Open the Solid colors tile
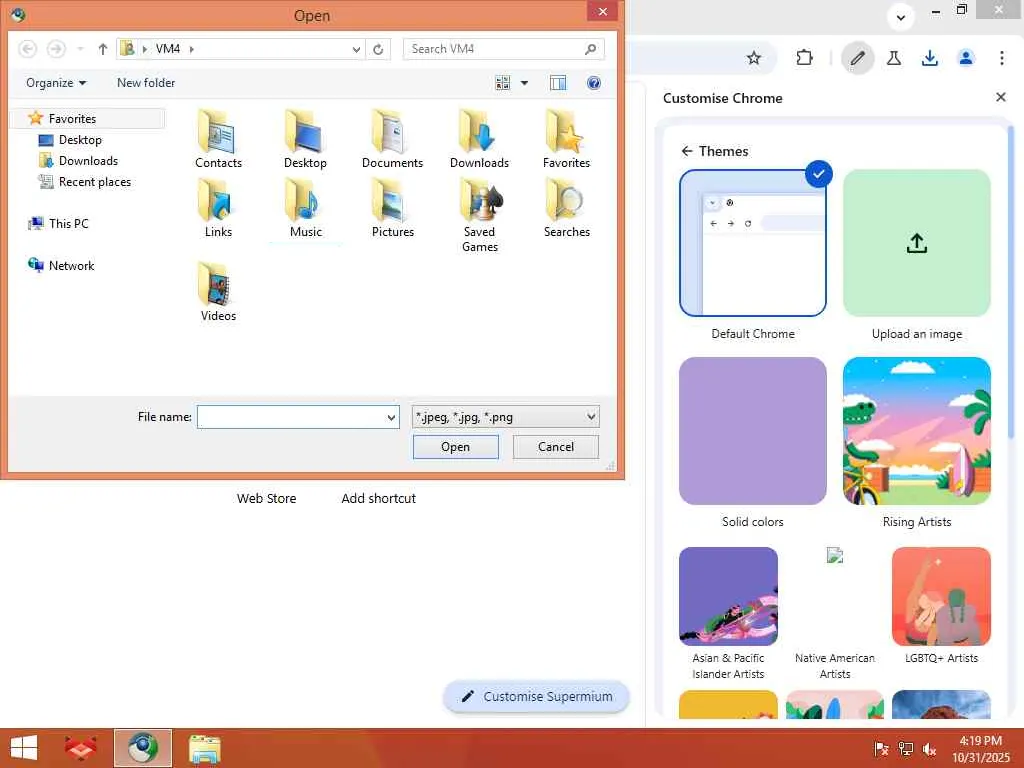Image resolution: width=1024 pixels, height=768 pixels. 752,431
